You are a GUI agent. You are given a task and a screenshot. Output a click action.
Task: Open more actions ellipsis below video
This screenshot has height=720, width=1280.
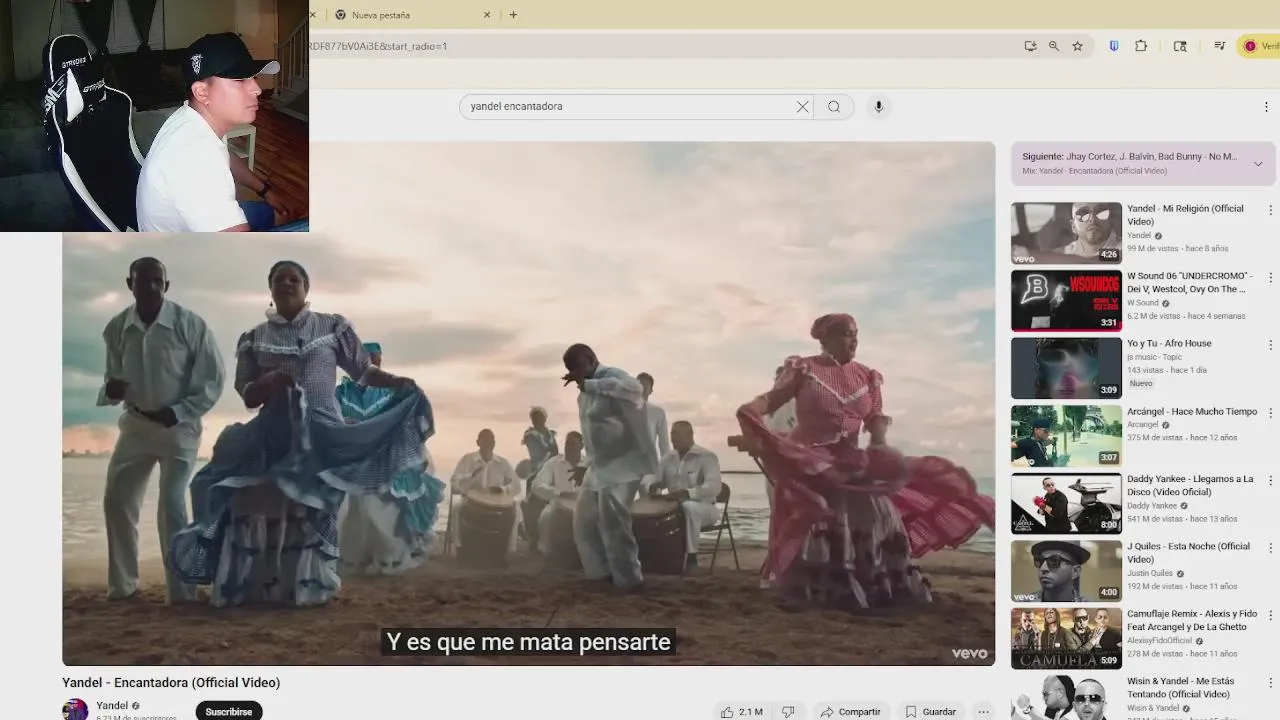(984, 712)
